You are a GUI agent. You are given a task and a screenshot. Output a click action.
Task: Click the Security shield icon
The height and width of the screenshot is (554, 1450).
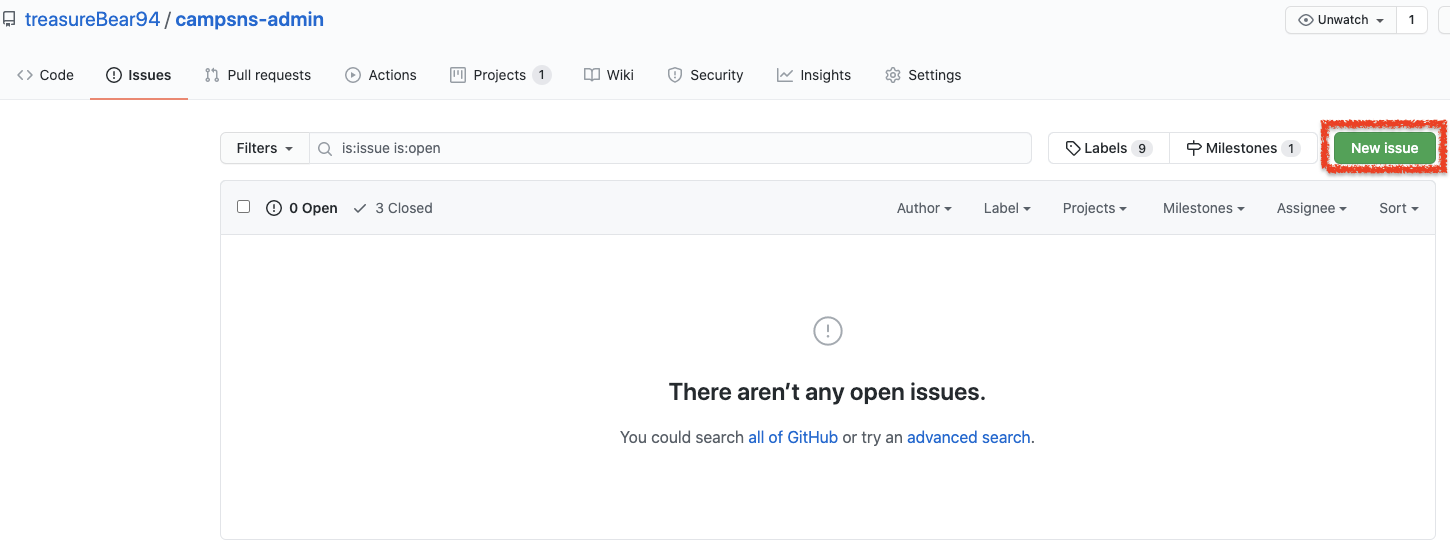(675, 75)
